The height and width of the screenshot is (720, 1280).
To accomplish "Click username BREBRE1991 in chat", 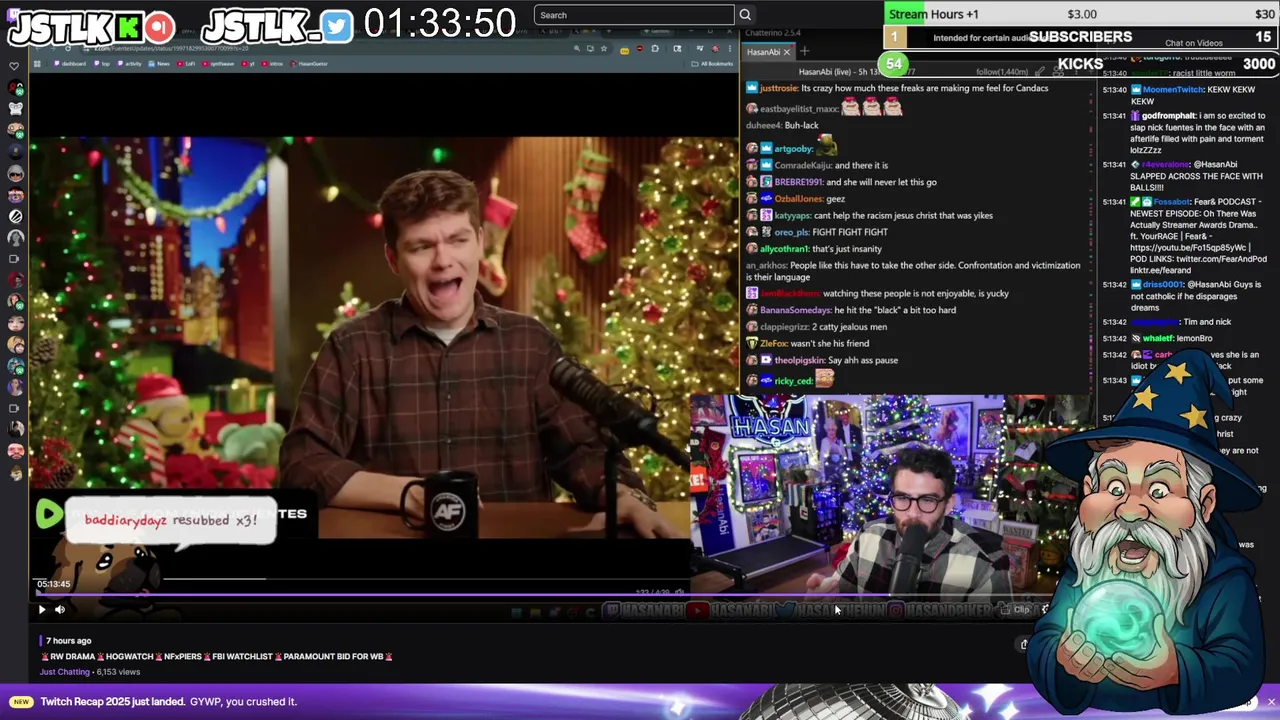I will pos(798,182).
